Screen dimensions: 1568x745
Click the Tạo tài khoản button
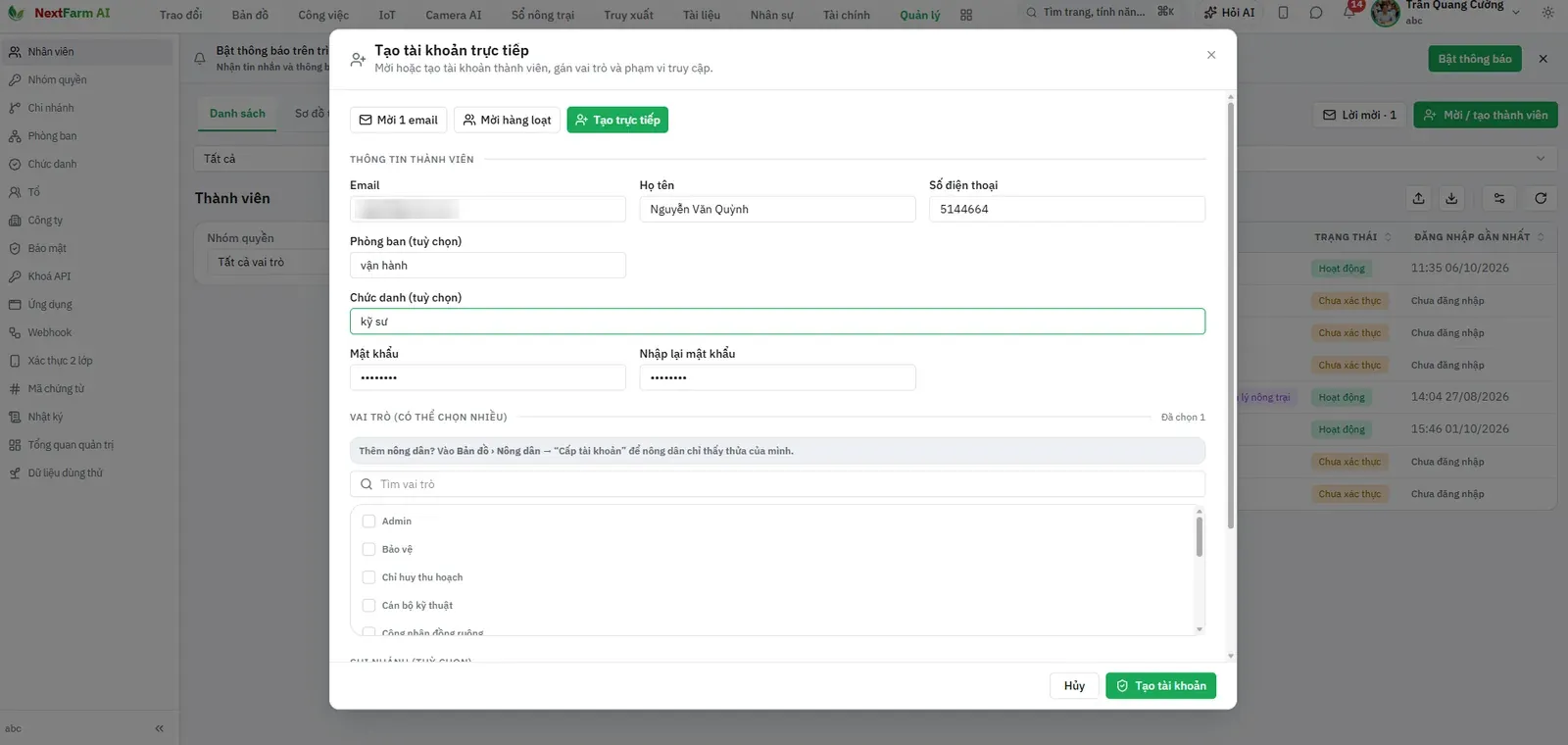1160,686
